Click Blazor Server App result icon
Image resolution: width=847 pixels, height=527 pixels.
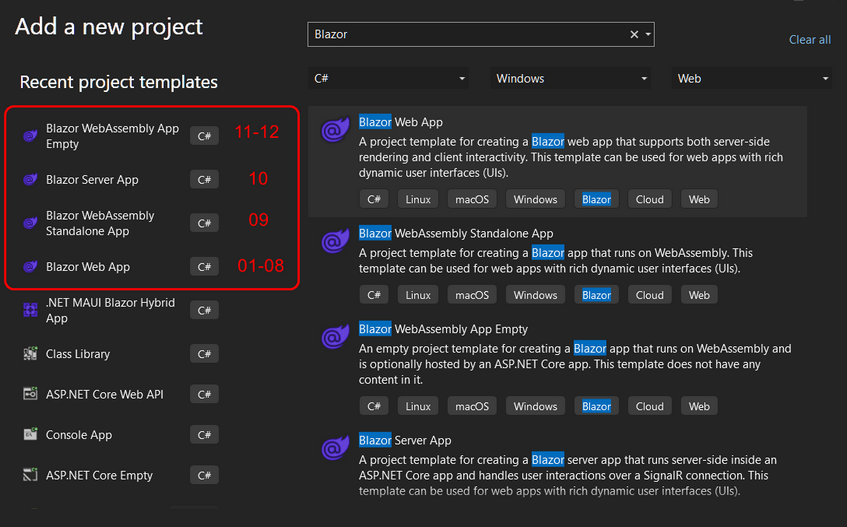click(335, 448)
